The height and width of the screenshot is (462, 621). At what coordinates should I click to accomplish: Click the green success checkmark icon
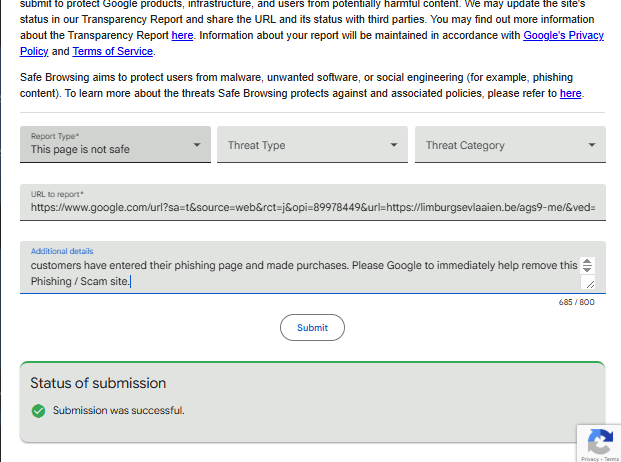point(39,410)
